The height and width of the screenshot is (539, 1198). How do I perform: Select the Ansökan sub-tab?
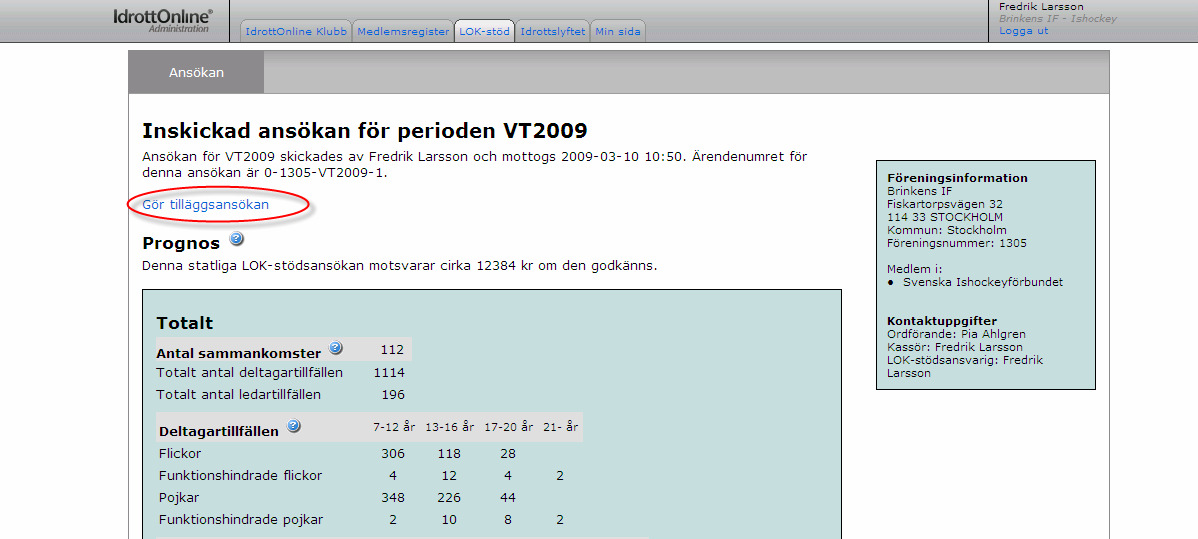pos(196,73)
